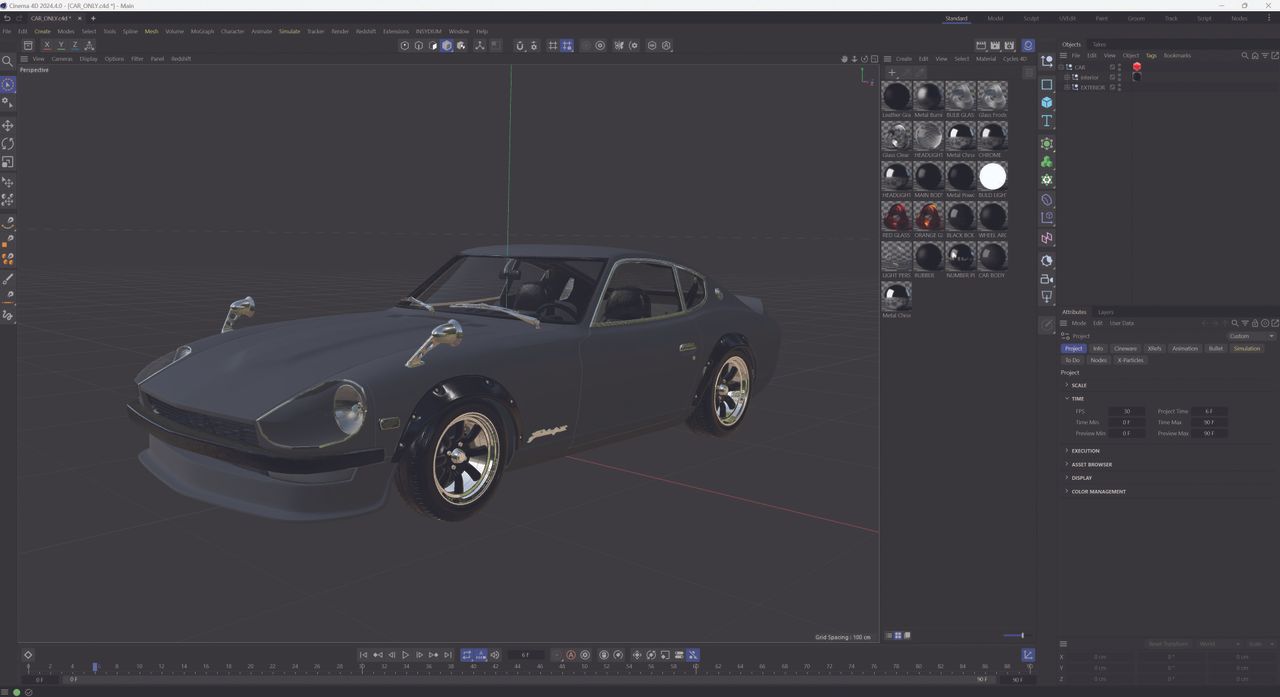
Task: Click the FPS input field
Action: click(x=1126, y=411)
